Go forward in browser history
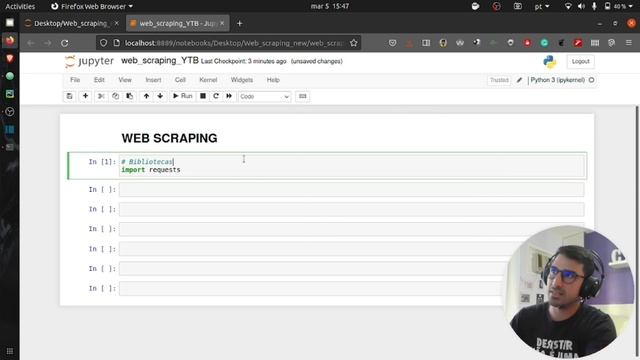 point(47,43)
